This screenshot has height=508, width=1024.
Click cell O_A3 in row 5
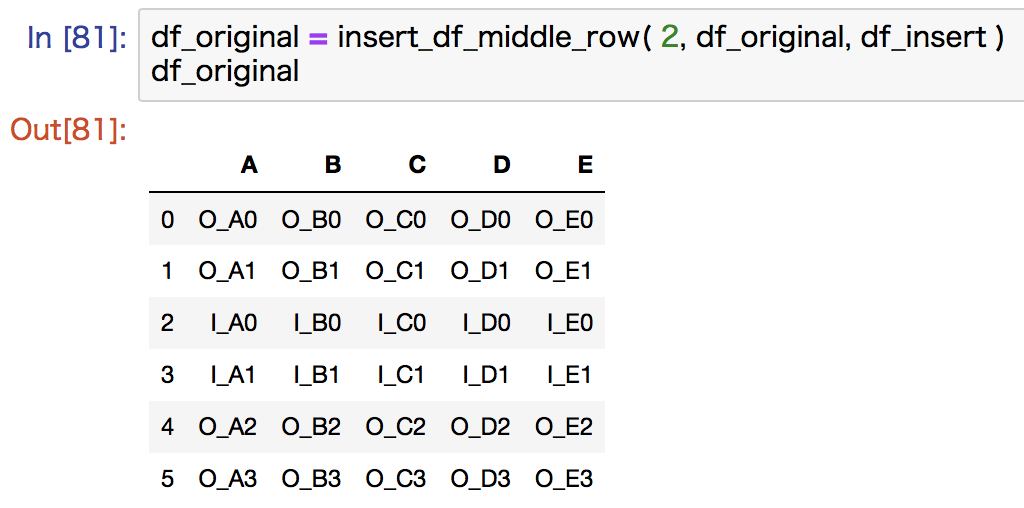click(x=228, y=479)
